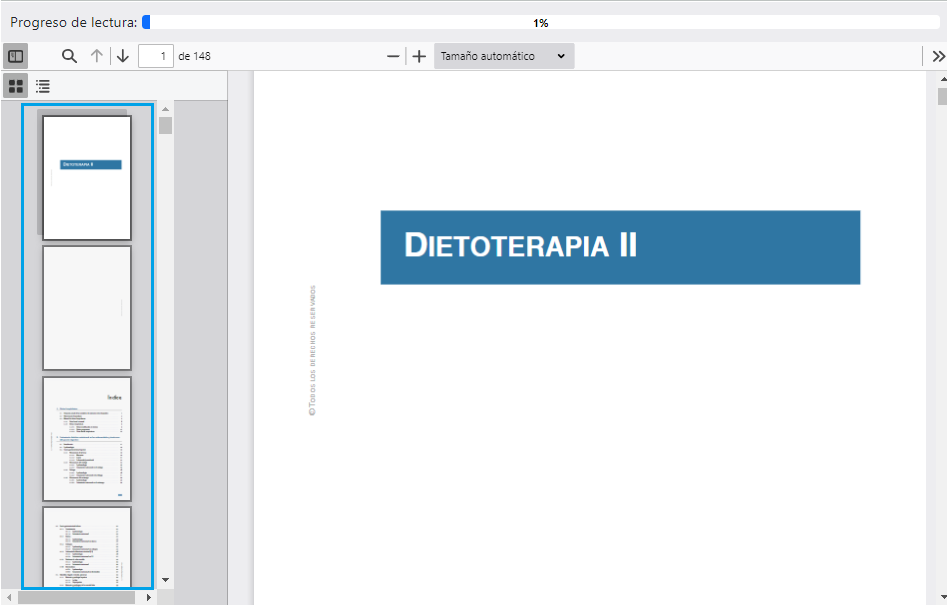The width and height of the screenshot is (947, 605).
Task: Select the first page thumbnail Dietoterapia II
Action: (x=87, y=177)
